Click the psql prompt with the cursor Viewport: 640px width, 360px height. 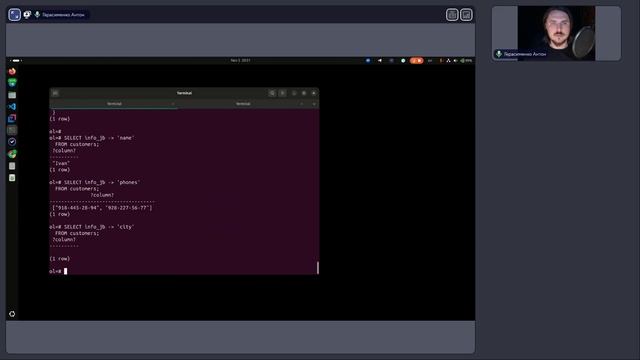coord(58,271)
